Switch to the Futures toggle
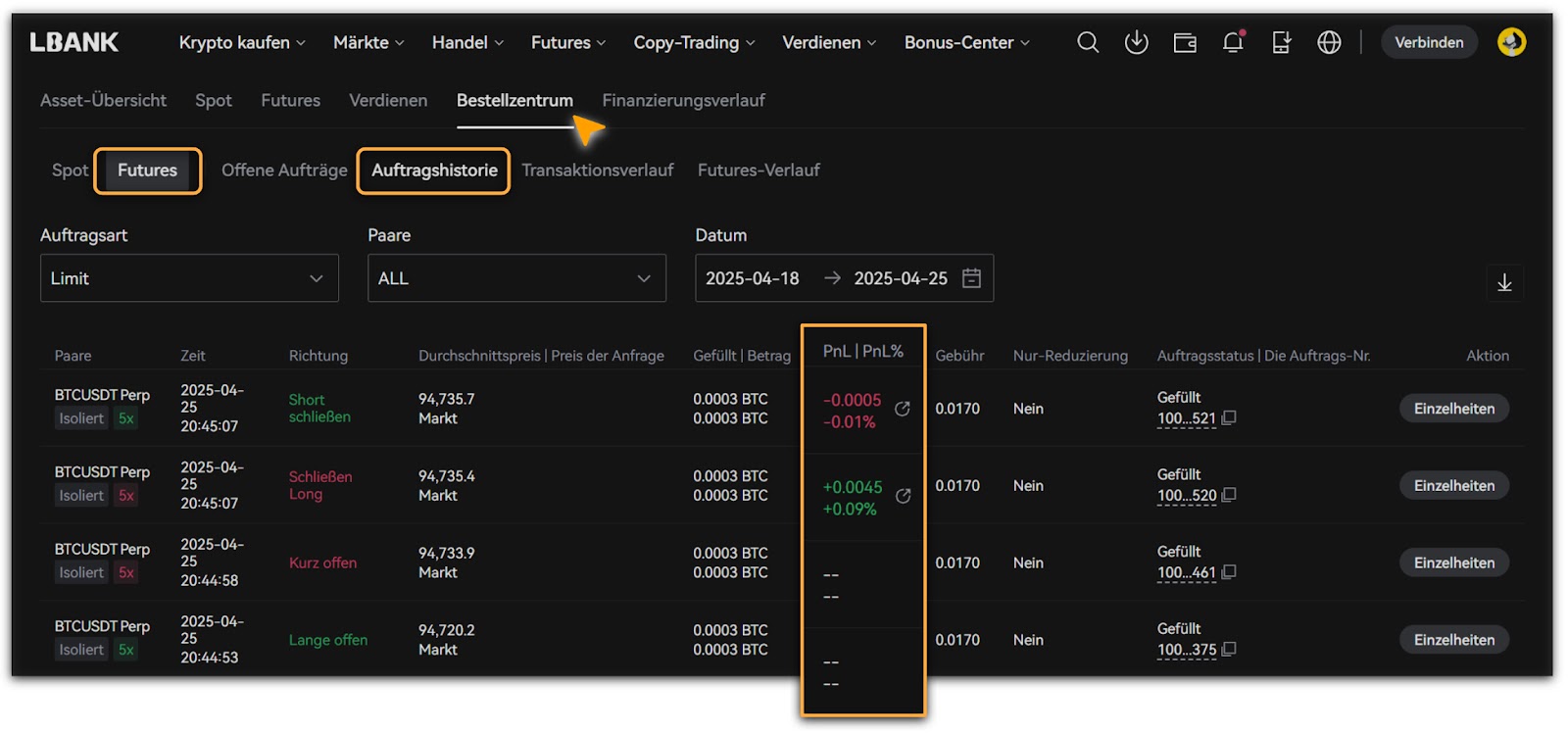This screenshot has width=1568, height=733. pos(148,171)
